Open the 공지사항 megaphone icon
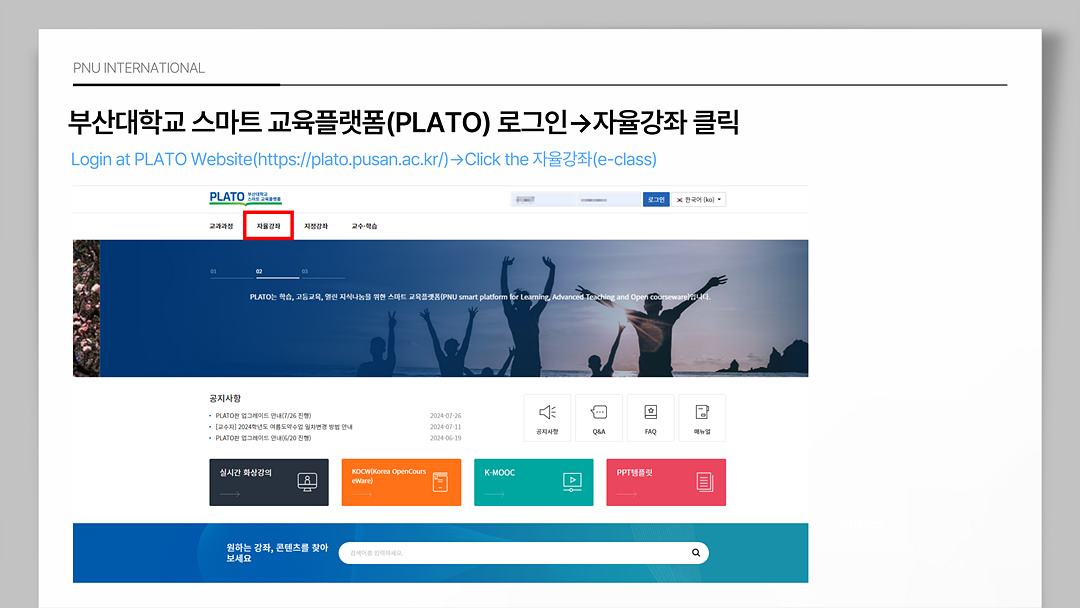 547,417
